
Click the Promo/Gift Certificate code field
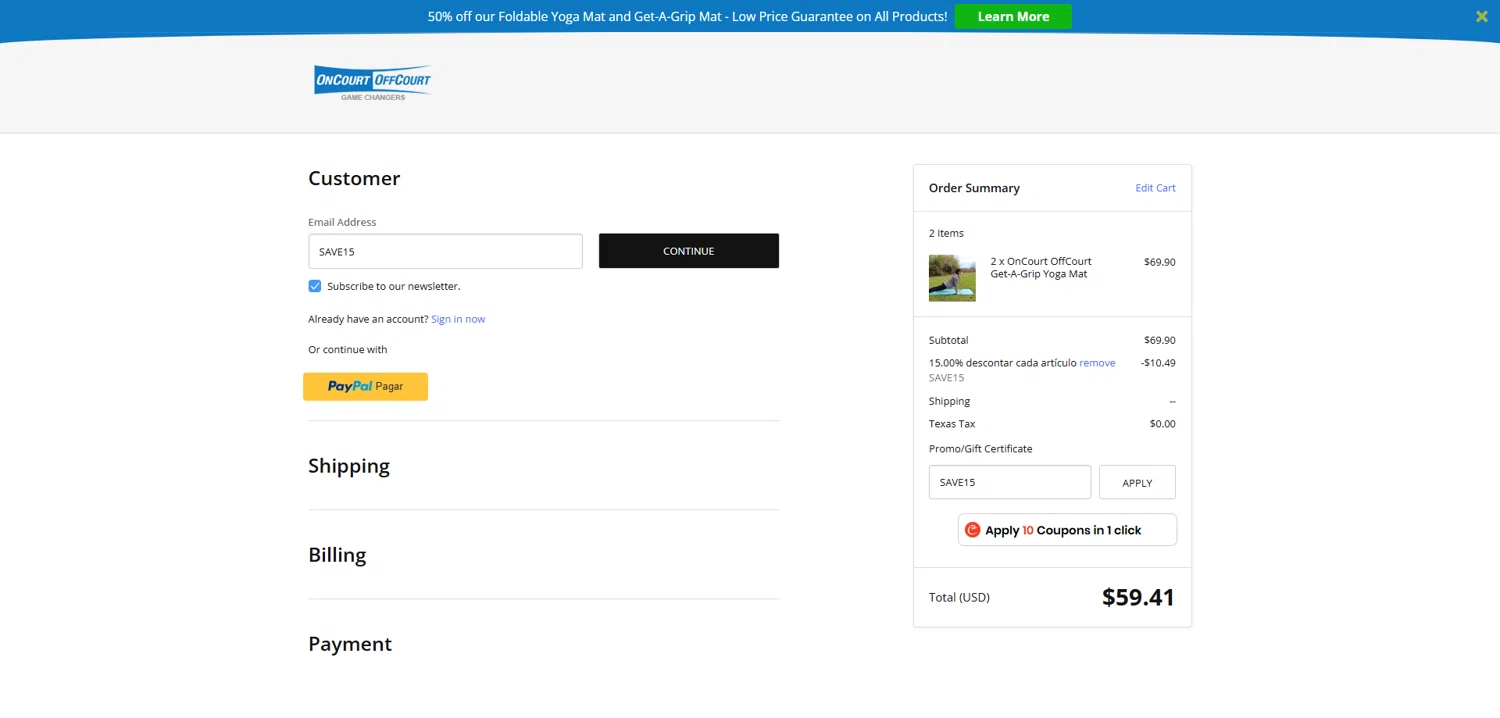tap(1010, 482)
